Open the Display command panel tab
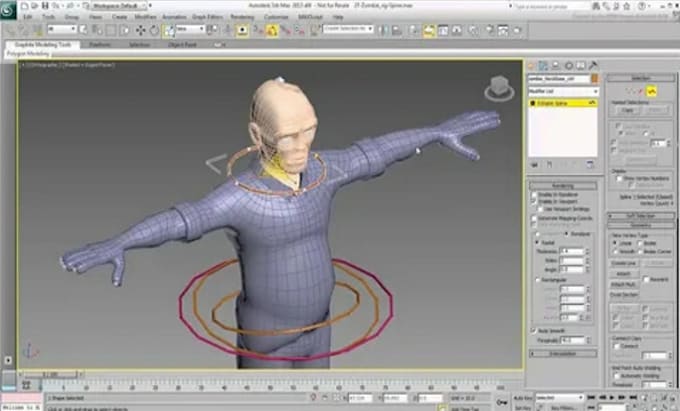The width and height of the screenshot is (680, 411). coord(580,65)
